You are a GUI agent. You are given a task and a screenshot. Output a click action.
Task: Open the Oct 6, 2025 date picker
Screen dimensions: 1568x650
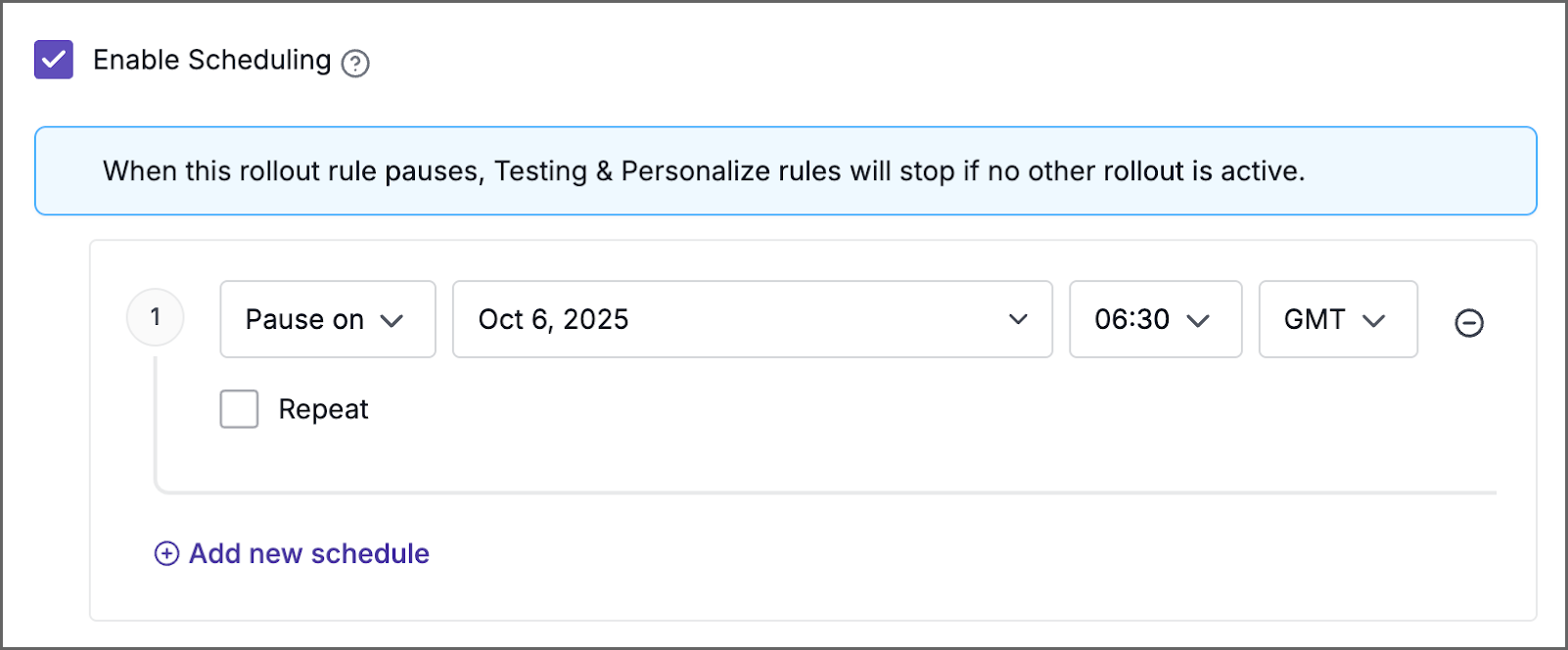pyautogui.click(x=751, y=319)
